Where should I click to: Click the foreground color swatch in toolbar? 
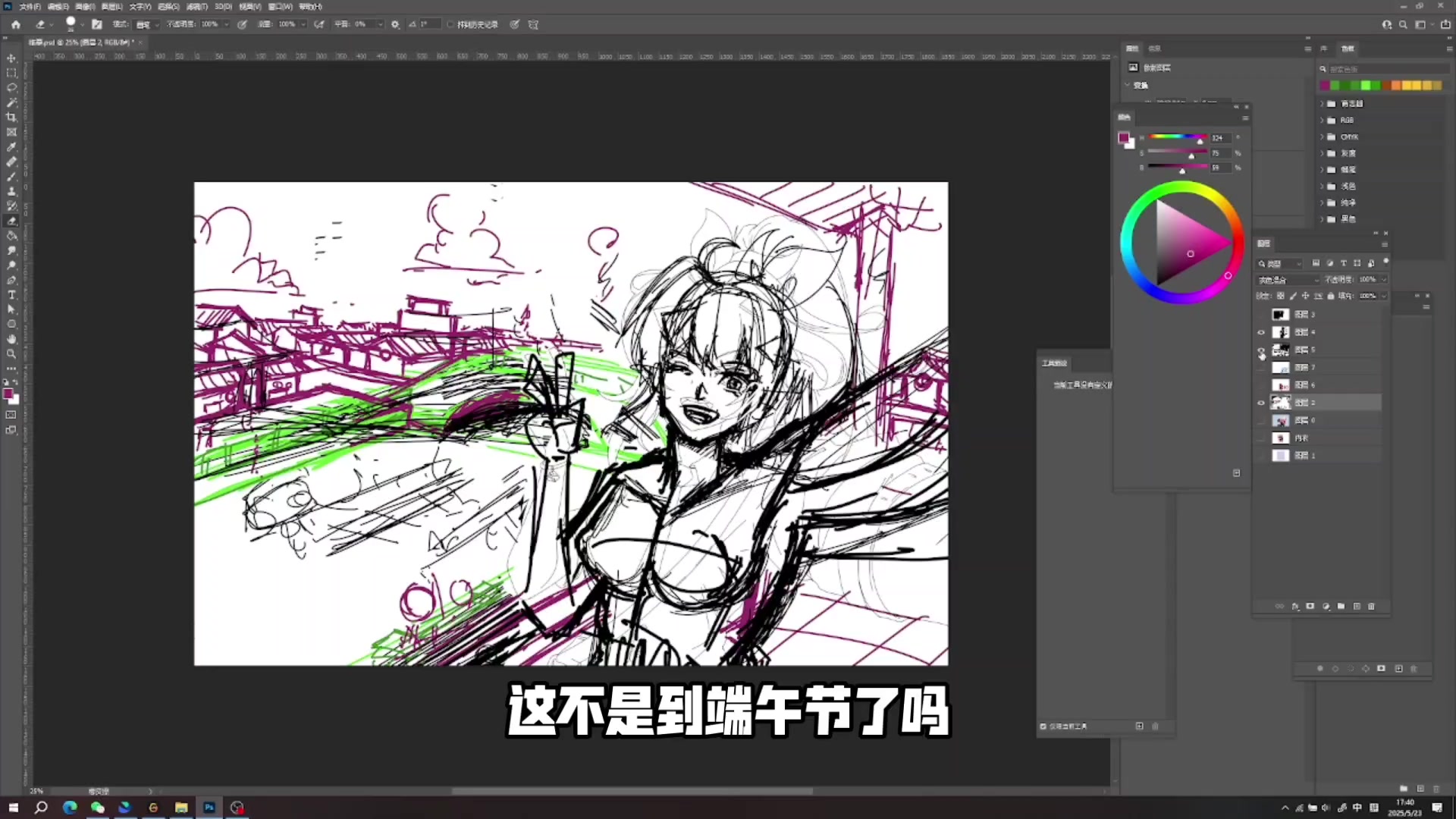pos(8,394)
